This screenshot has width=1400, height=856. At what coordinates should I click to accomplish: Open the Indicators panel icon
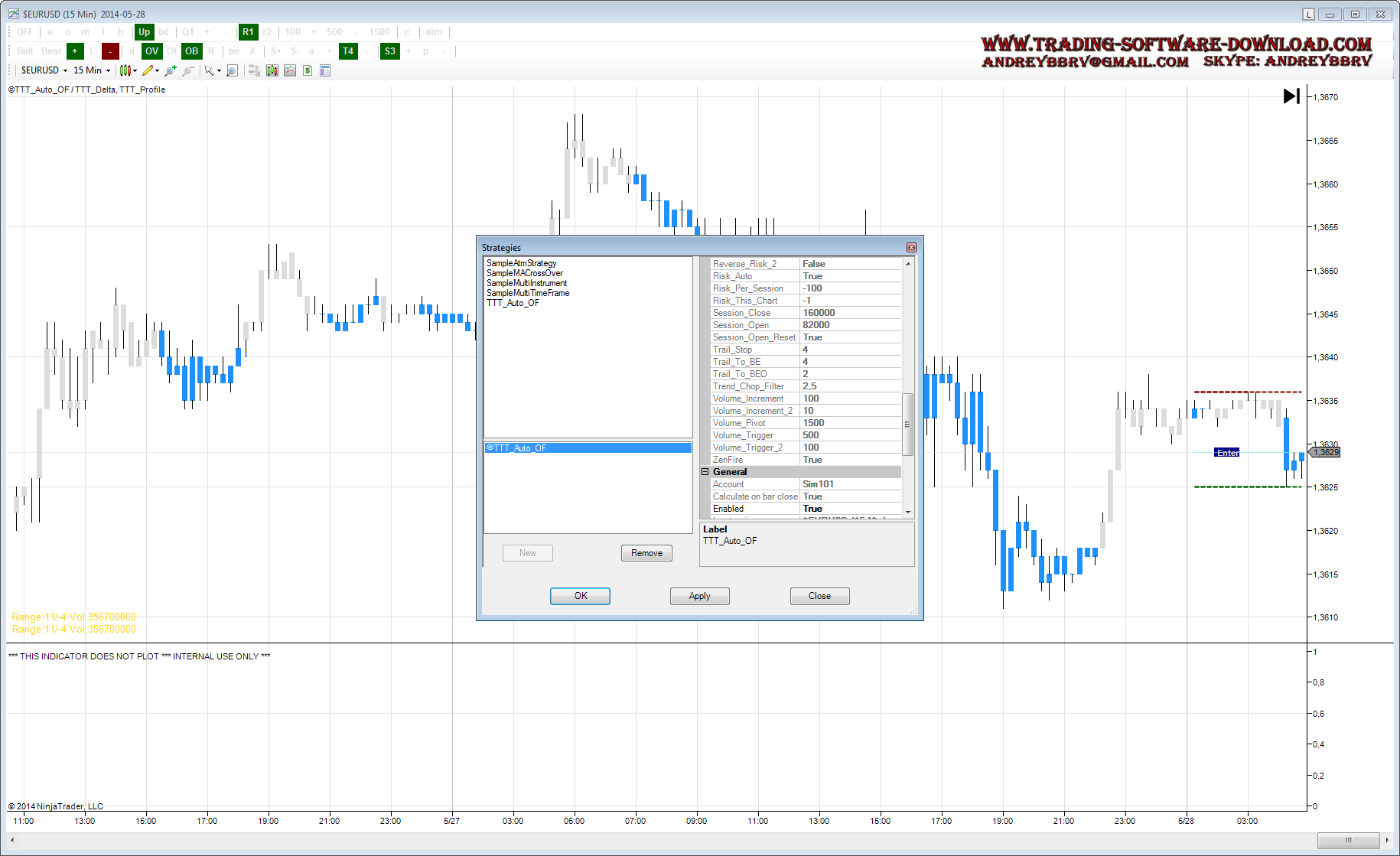point(290,70)
